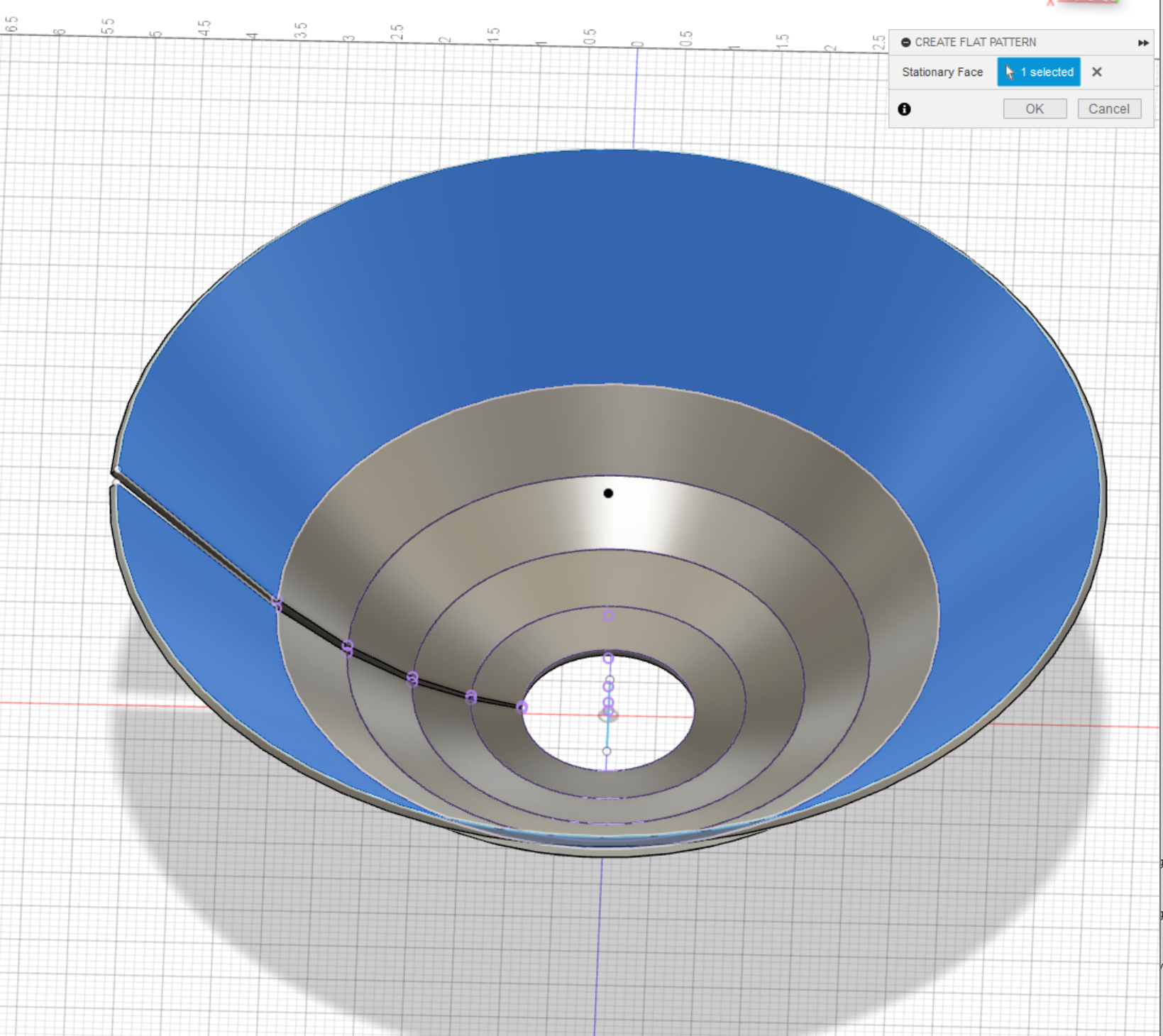Clear the Stationary Face selection with the X
The image size is (1163, 1036).
1097,72
